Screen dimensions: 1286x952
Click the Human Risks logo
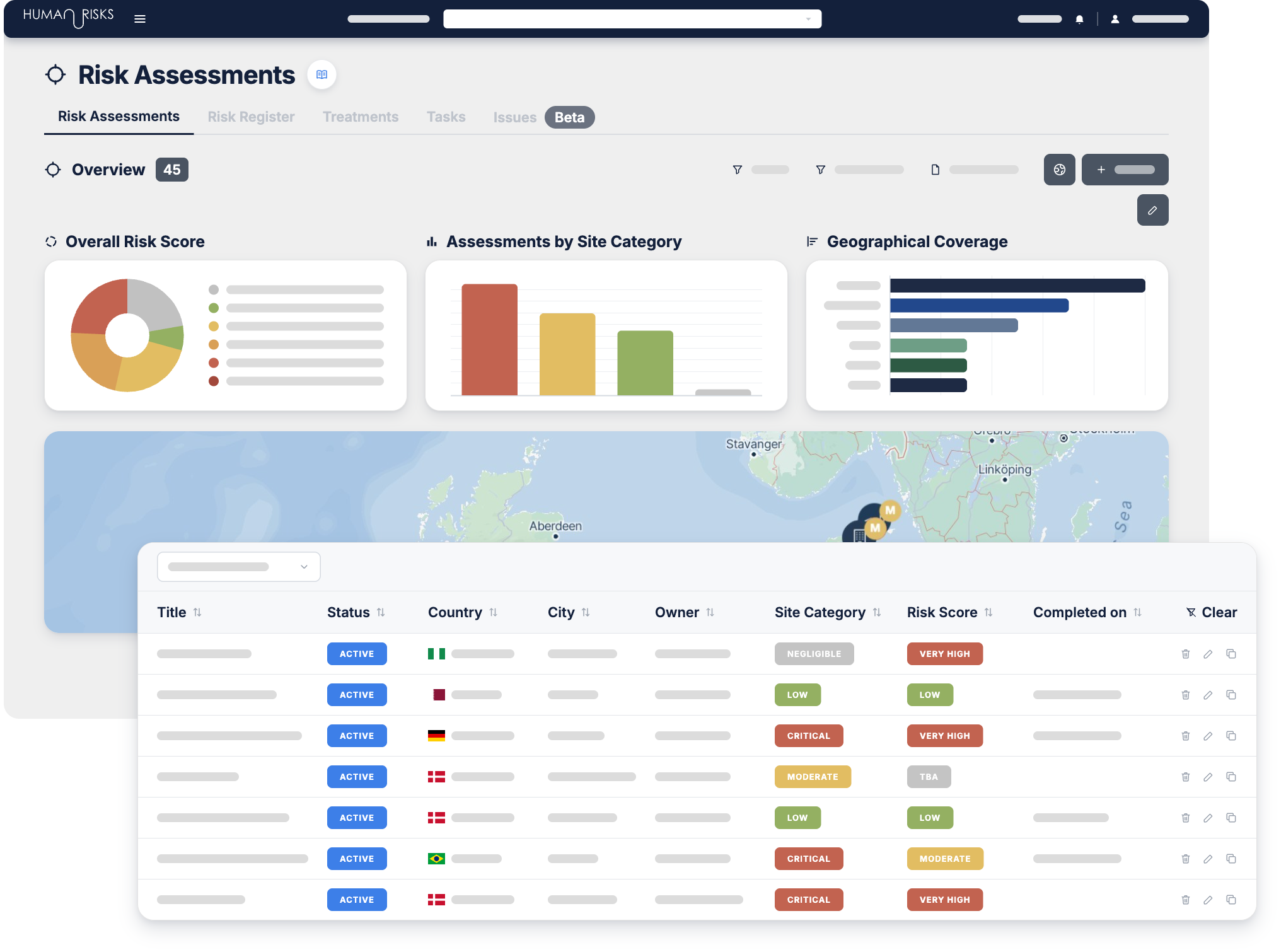point(68,17)
